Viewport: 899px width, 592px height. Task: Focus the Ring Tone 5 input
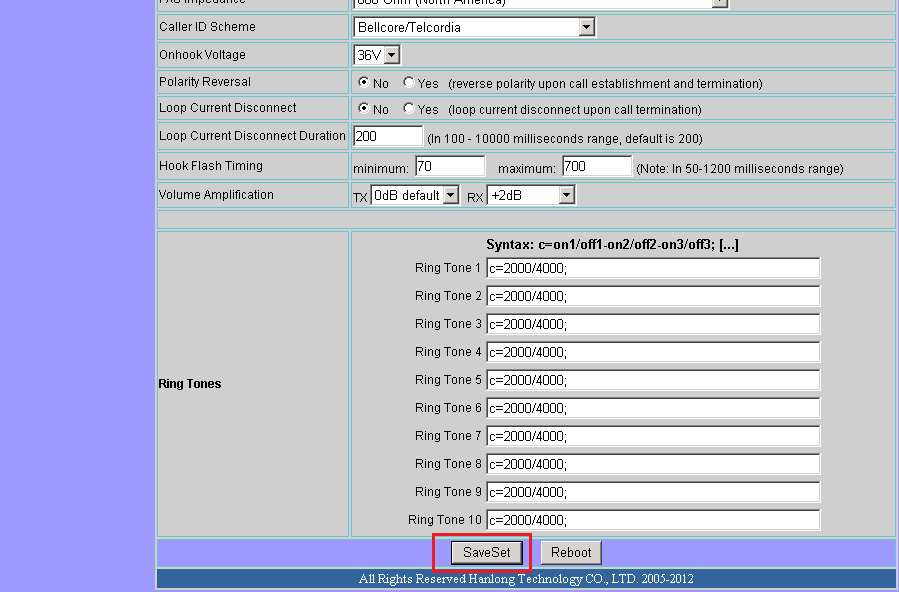pos(653,380)
